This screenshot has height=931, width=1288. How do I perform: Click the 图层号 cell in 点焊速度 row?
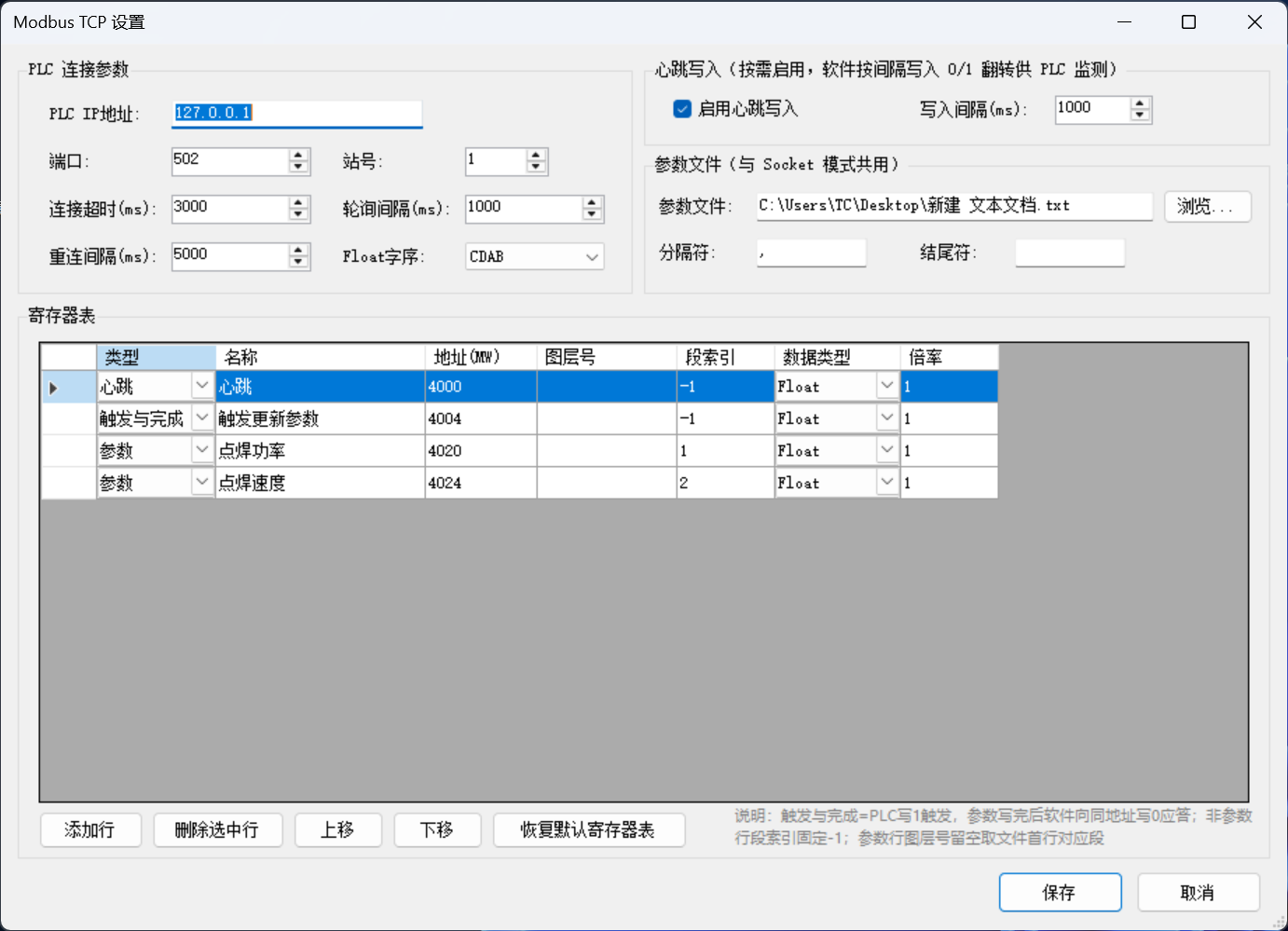tap(607, 483)
